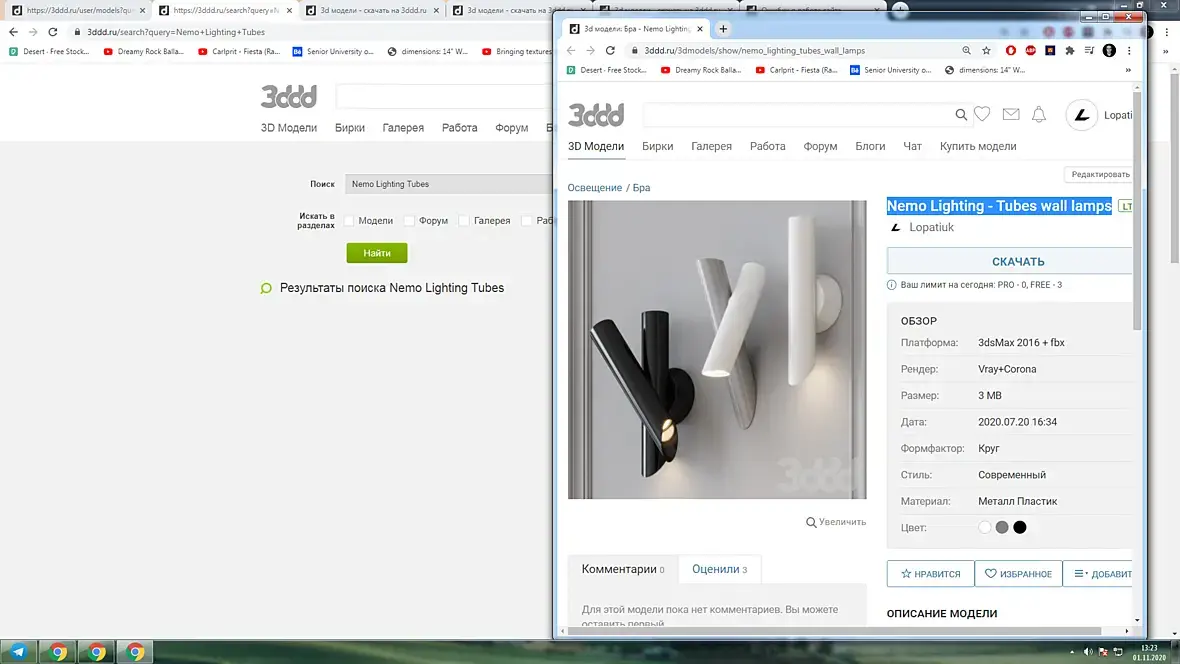Viewport: 1180px width, 664px height.
Task: Open 3D Модели menu in background window
Action: coord(289,128)
